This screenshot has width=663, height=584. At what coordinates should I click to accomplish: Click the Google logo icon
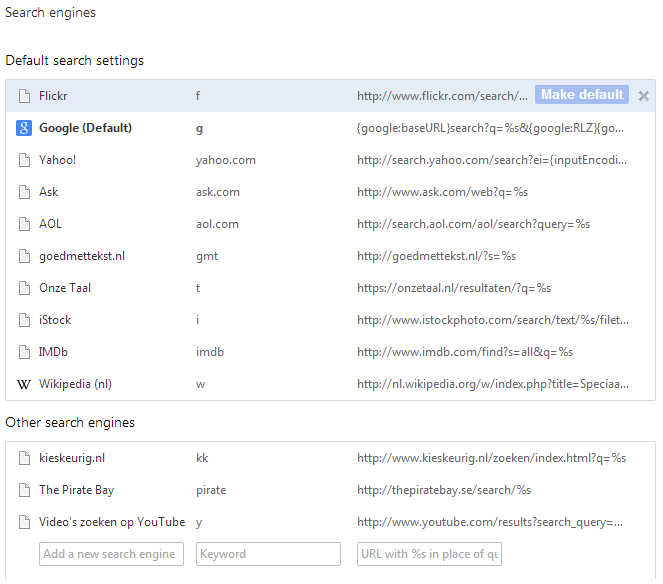point(24,128)
